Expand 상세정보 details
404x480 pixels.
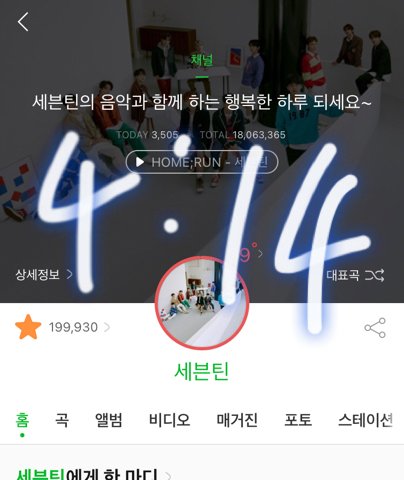coord(44,275)
